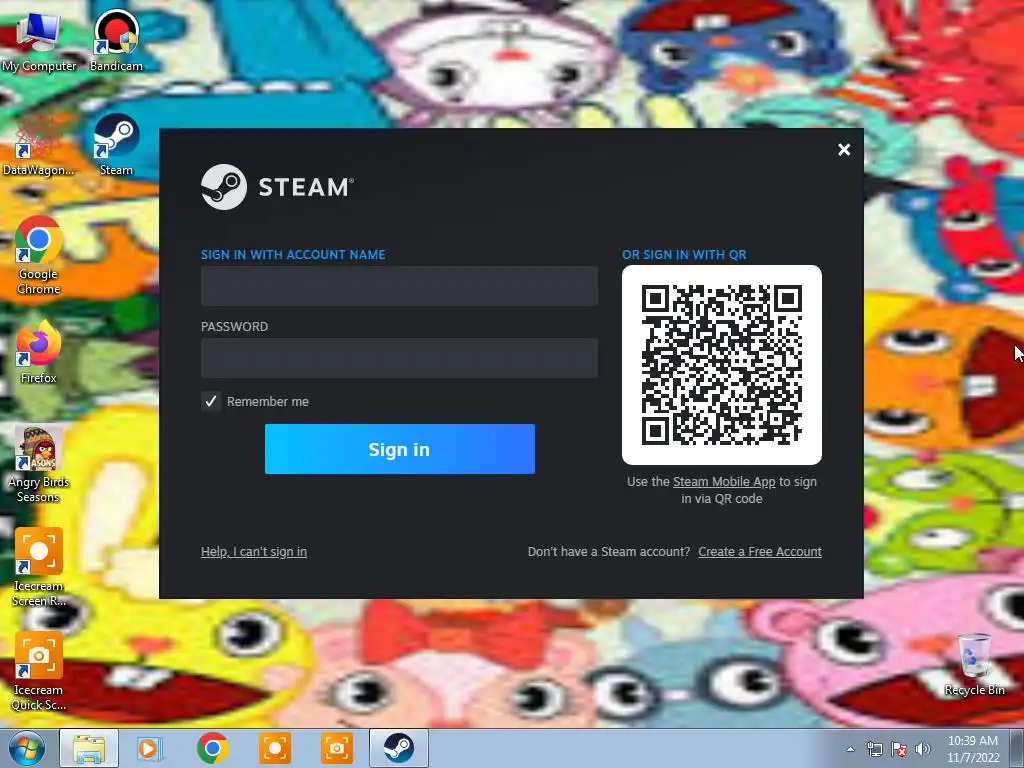Image resolution: width=1024 pixels, height=768 pixels.
Task: Click the Remember me label text
Action: [x=268, y=402]
